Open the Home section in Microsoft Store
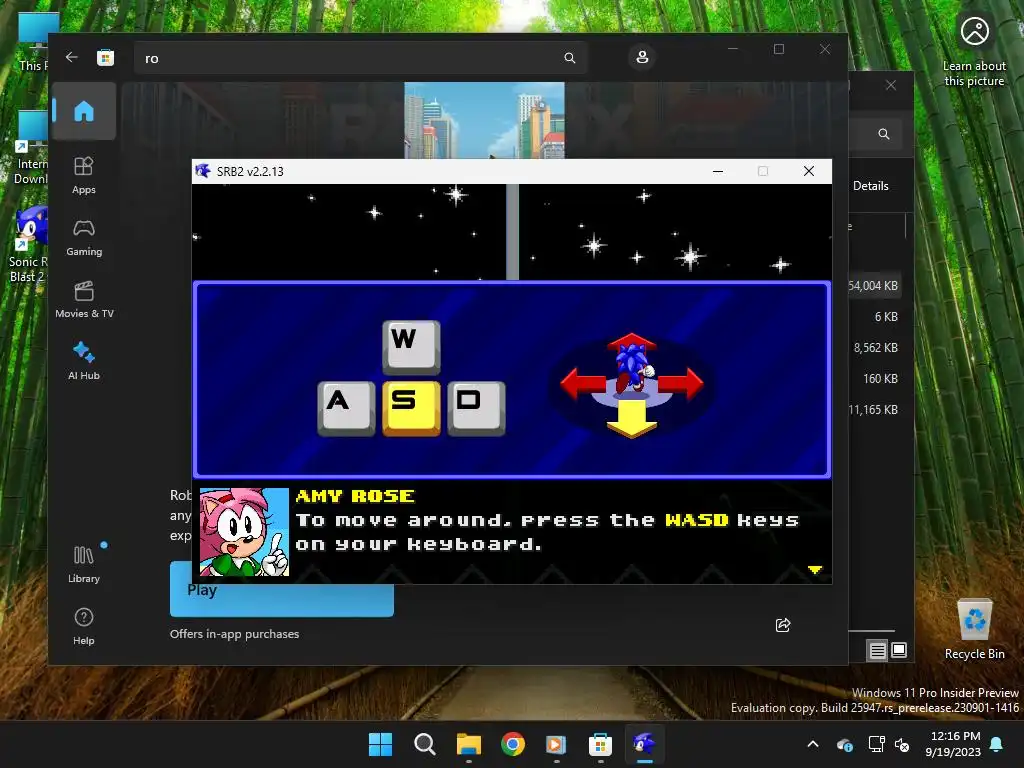 point(84,111)
